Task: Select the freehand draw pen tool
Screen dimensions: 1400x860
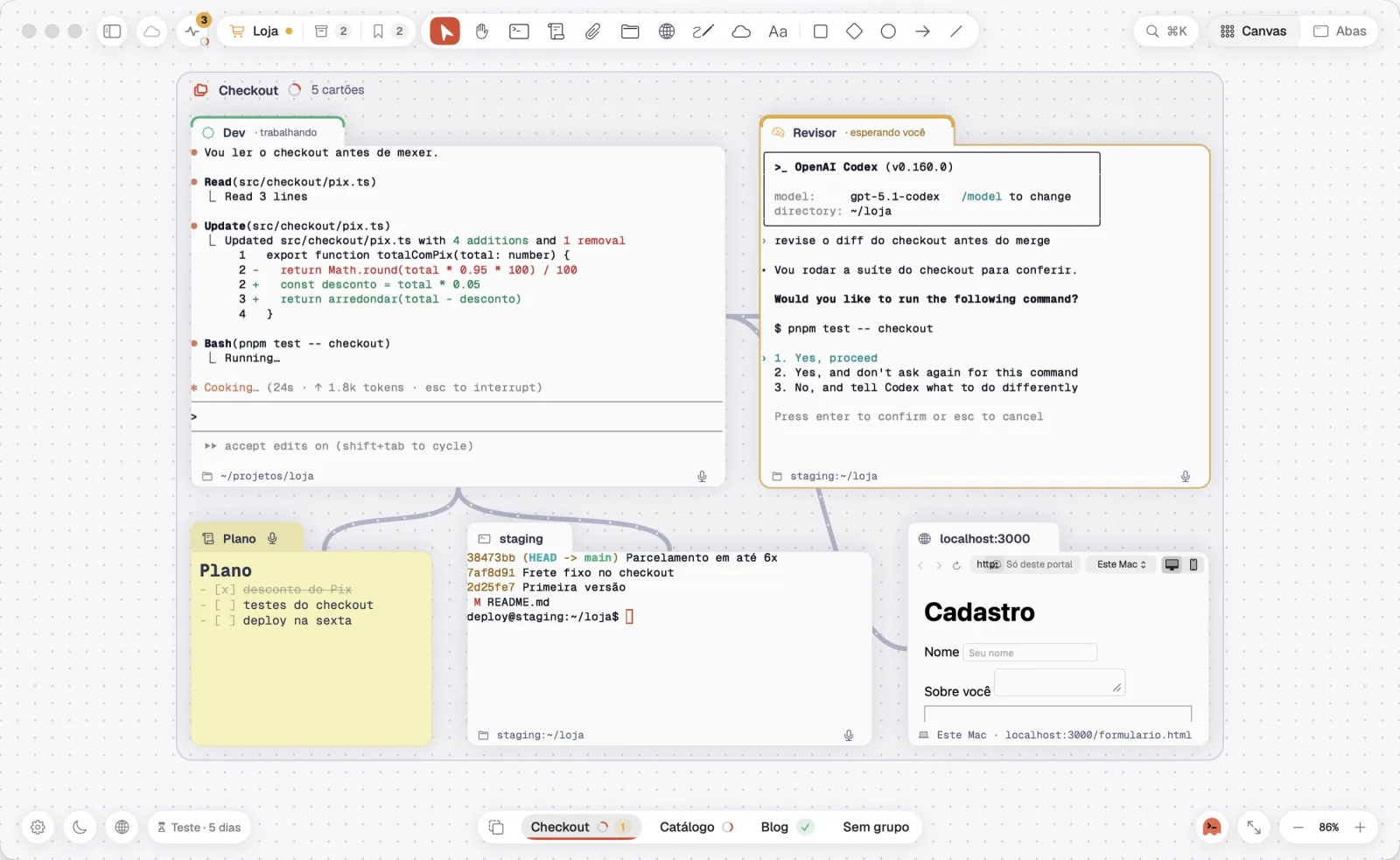Action: click(703, 31)
